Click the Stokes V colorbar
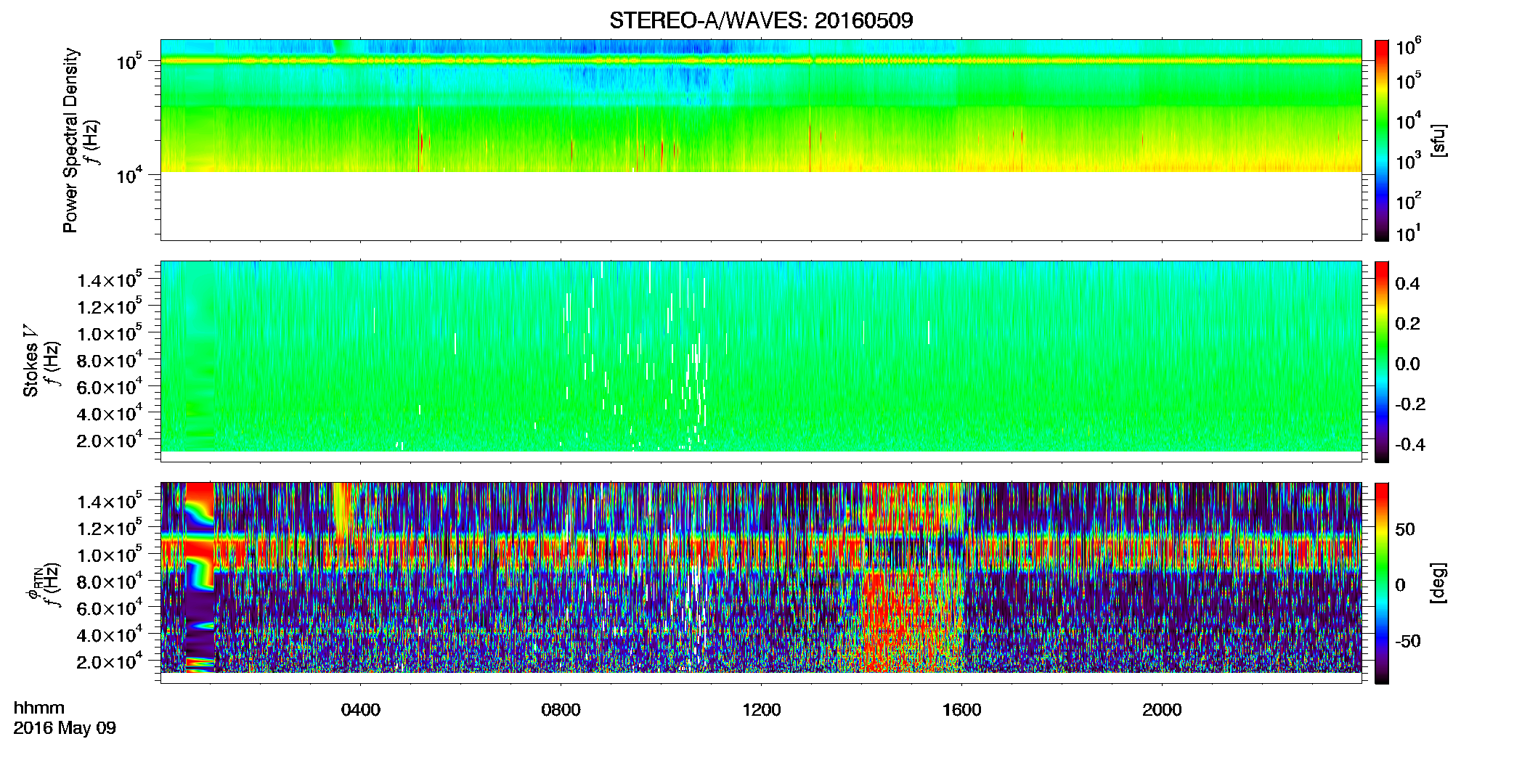This screenshot has width=1522, height=784. (x=1382, y=361)
